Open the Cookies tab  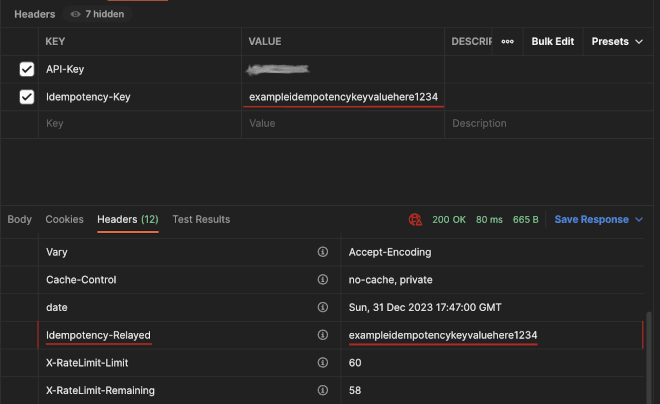[65, 219]
